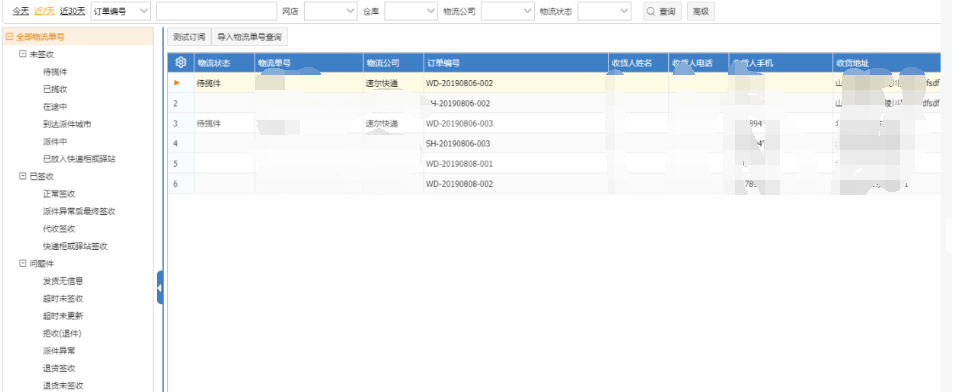This screenshot has height=392, width=955.
Task: Open the 网店 dropdown
Action: 331,11
